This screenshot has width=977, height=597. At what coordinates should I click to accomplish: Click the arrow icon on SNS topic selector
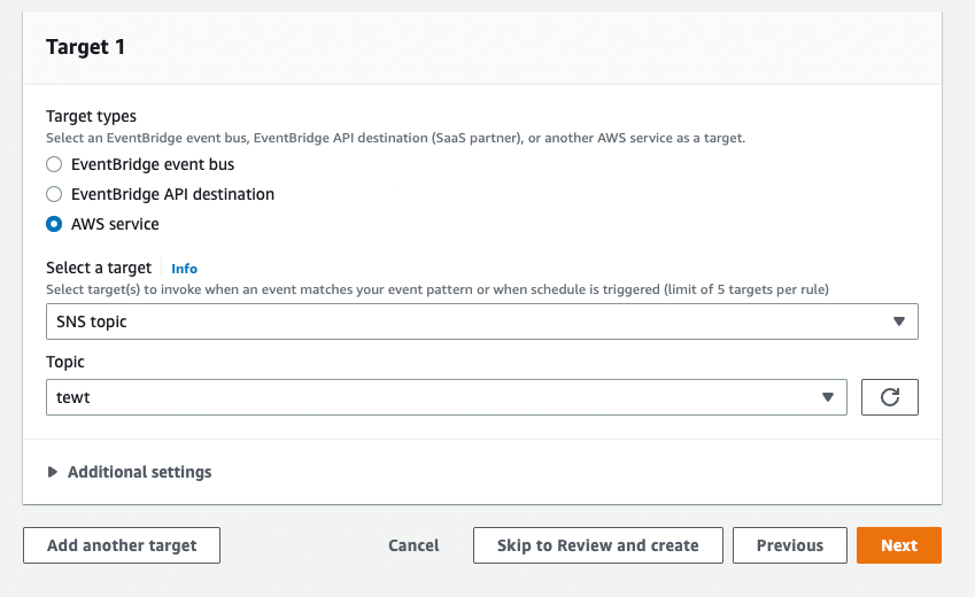coord(898,322)
